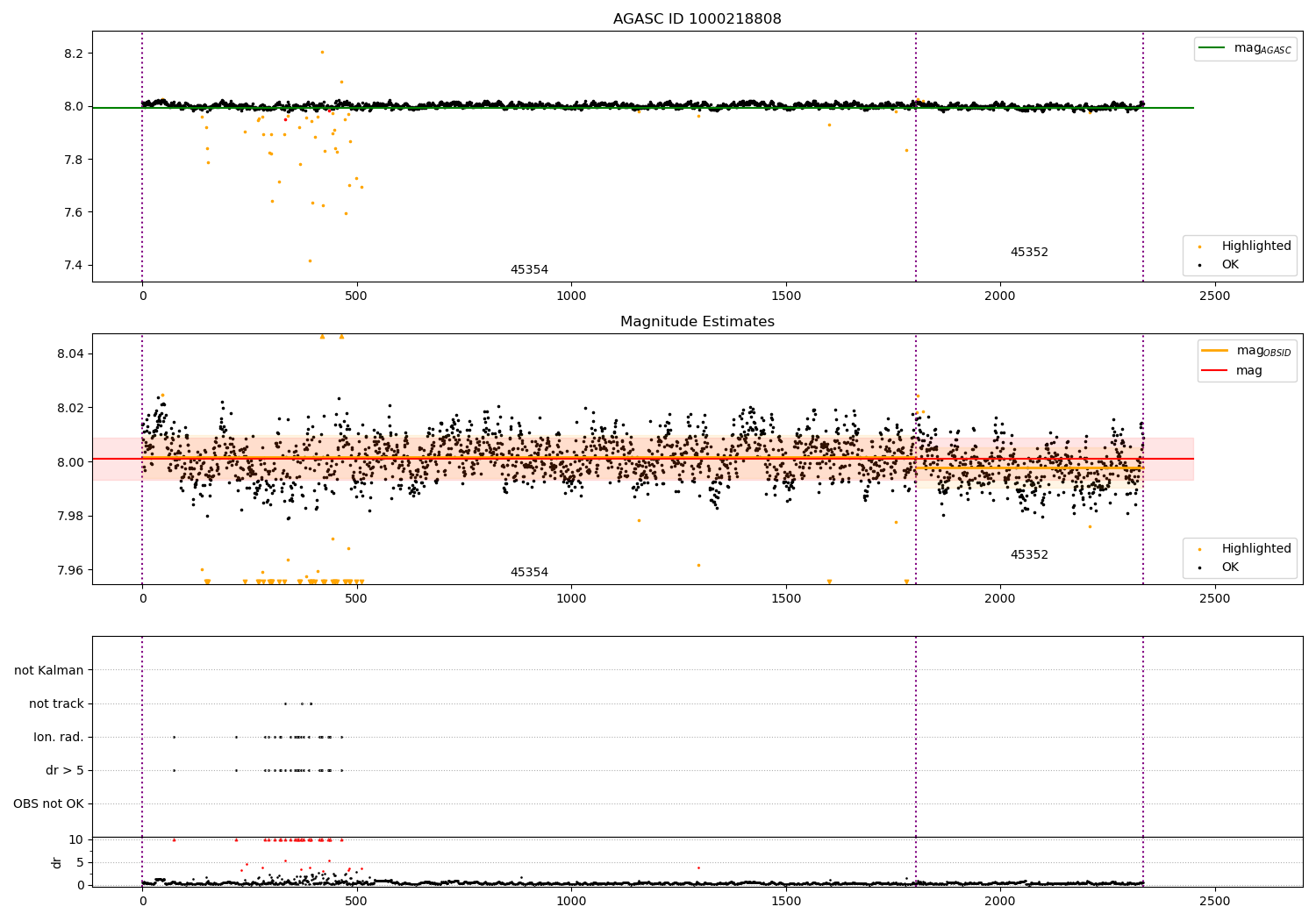Click the 45354 label in top plot
Image resolution: width=1316 pixels, height=921 pixels.
[529, 270]
